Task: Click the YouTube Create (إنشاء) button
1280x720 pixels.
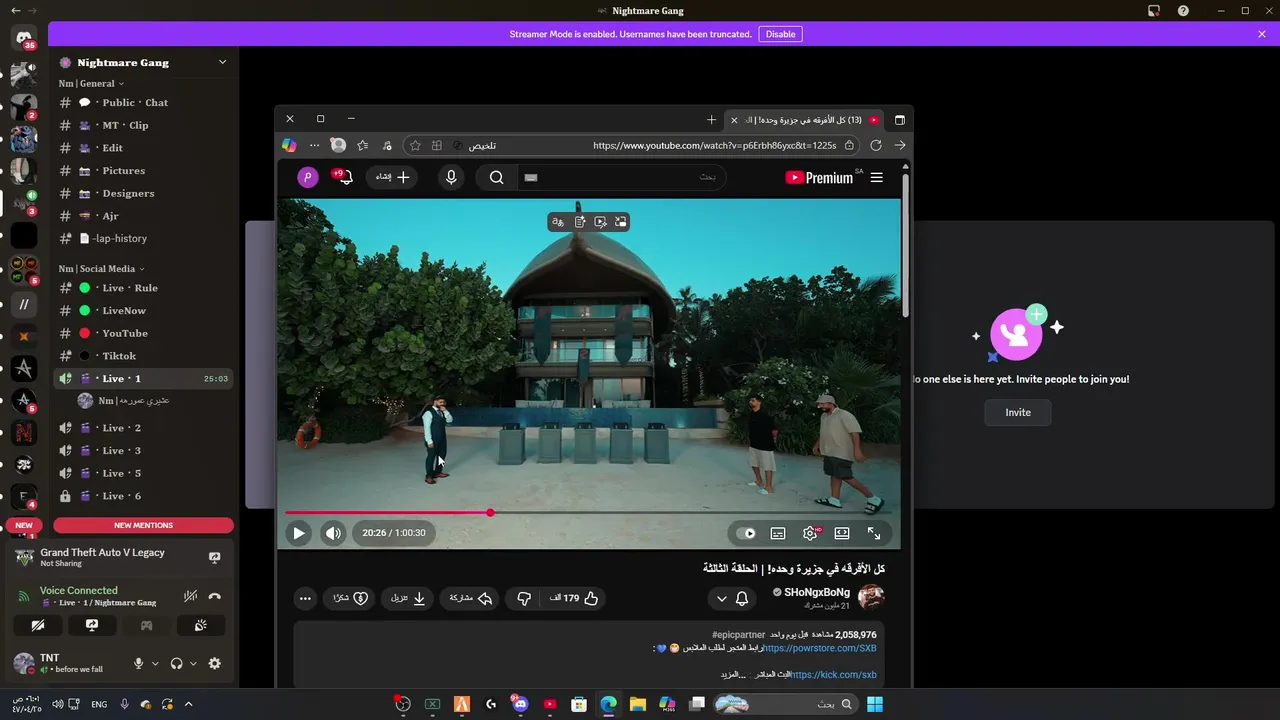Action: [393, 177]
